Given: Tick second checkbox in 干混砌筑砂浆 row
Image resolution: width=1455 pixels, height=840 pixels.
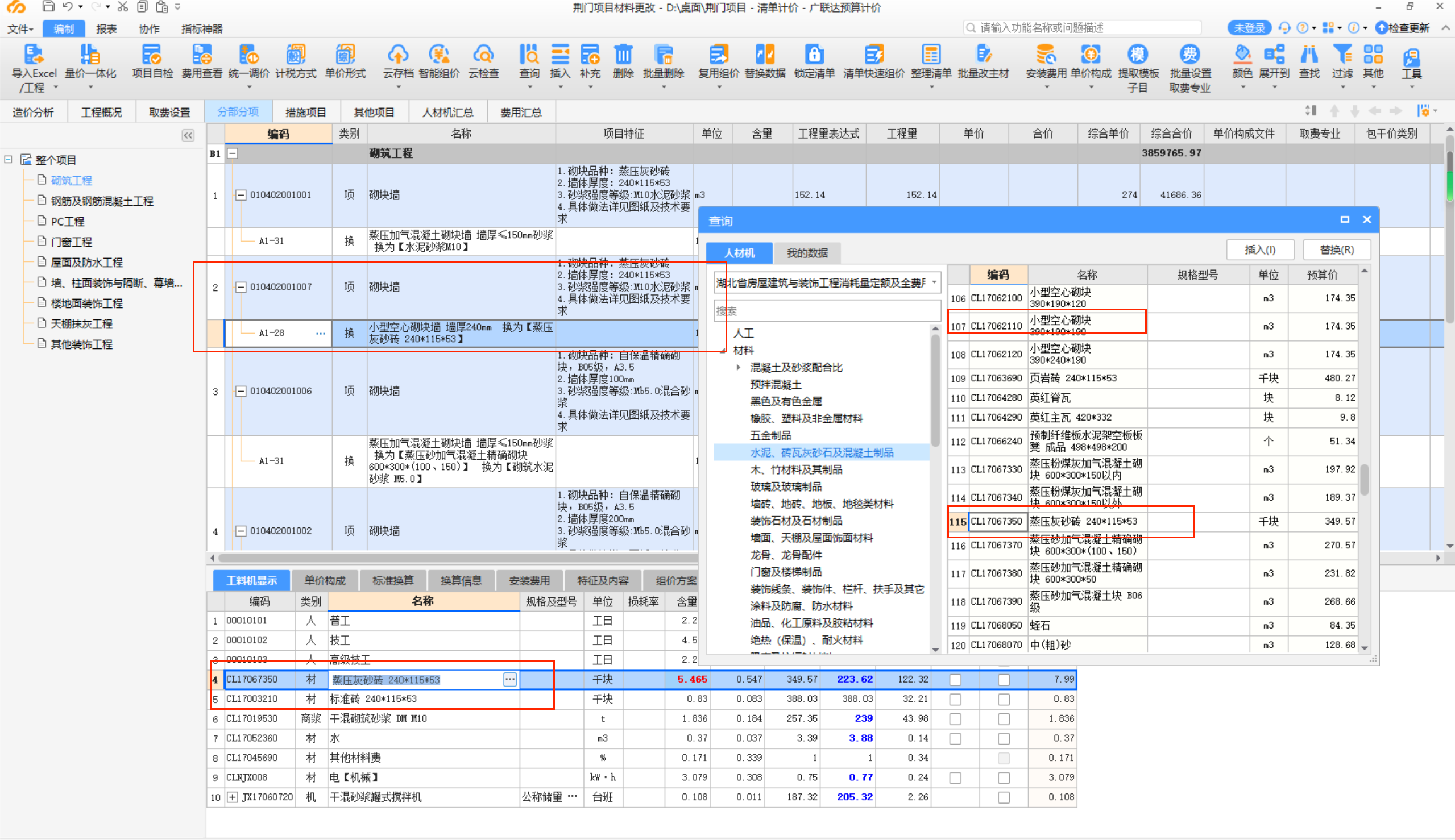Looking at the screenshot, I should (x=1004, y=719).
